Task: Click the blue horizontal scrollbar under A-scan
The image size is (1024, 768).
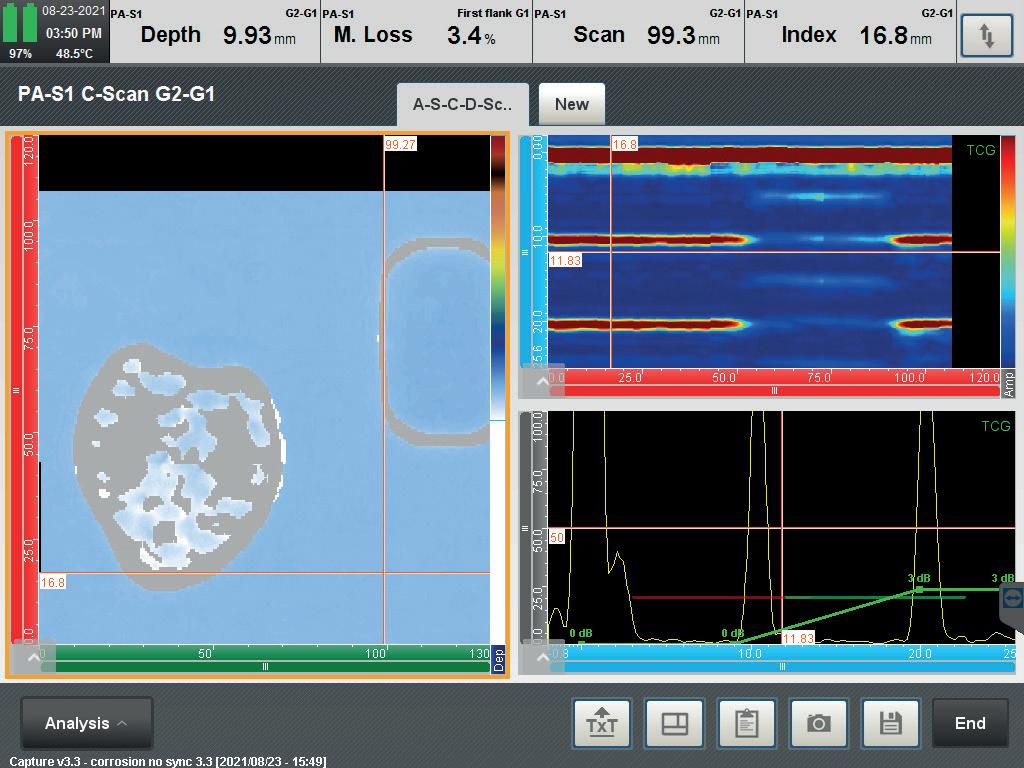Action: click(x=782, y=667)
